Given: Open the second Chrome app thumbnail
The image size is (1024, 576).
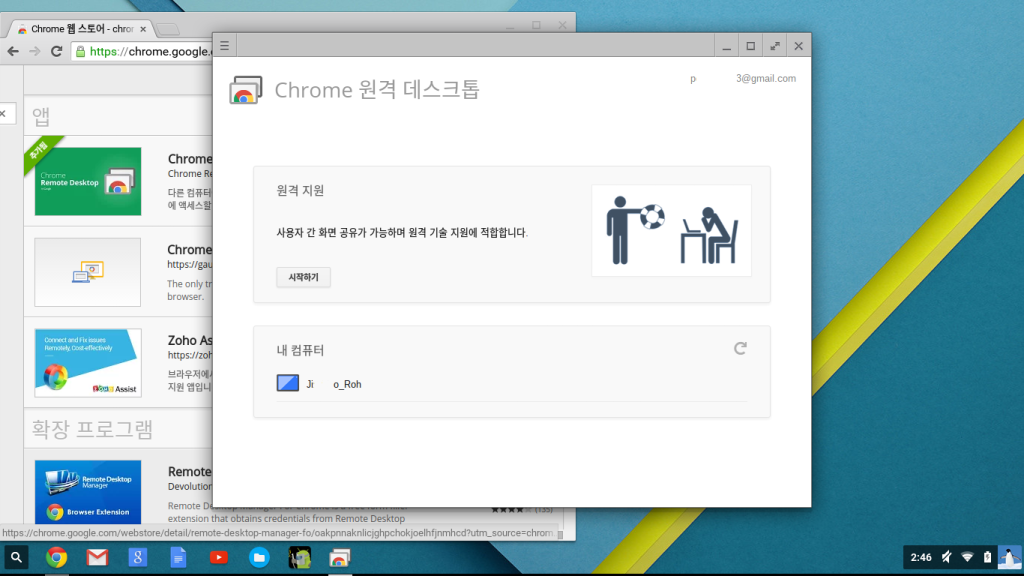Looking at the screenshot, I should [x=88, y=272].
